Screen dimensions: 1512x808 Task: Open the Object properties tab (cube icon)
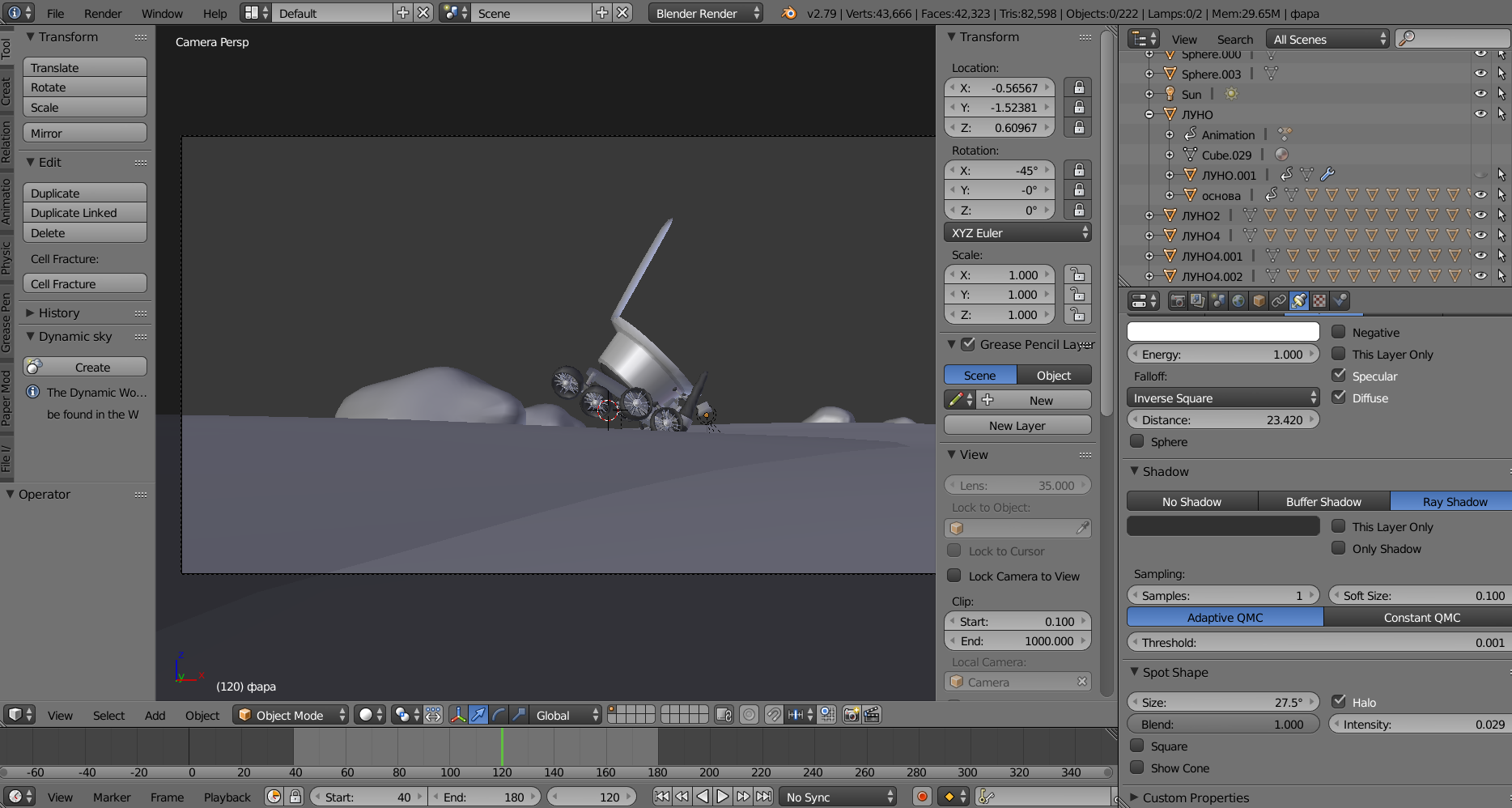click(1259, 301)
